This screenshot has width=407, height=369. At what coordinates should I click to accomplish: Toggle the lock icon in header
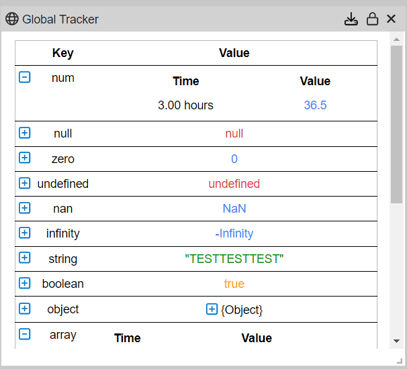coord(372,19)
